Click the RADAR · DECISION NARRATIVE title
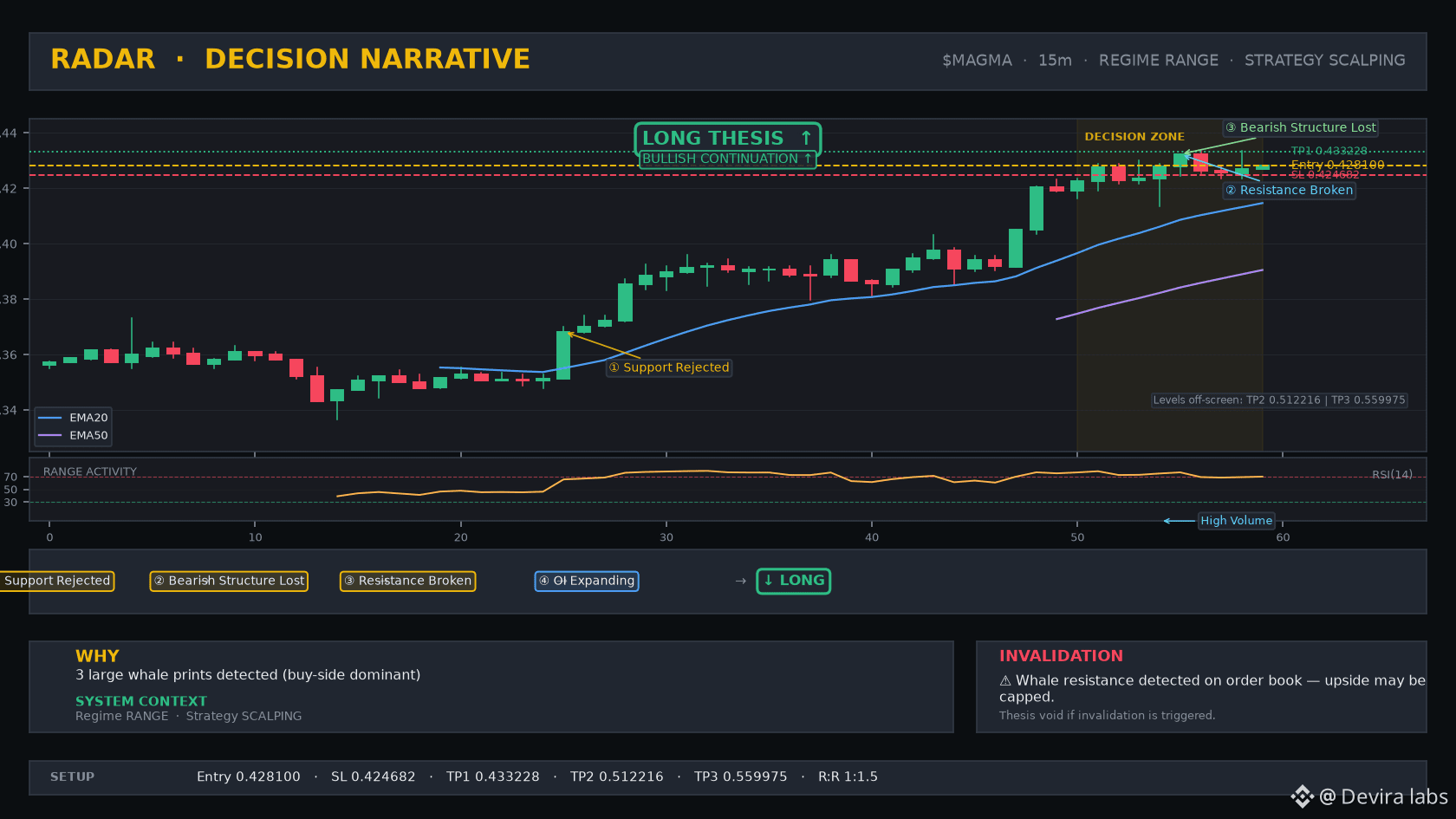The height and width of the screenshot is (819, 1456). [x=290, y=59]
